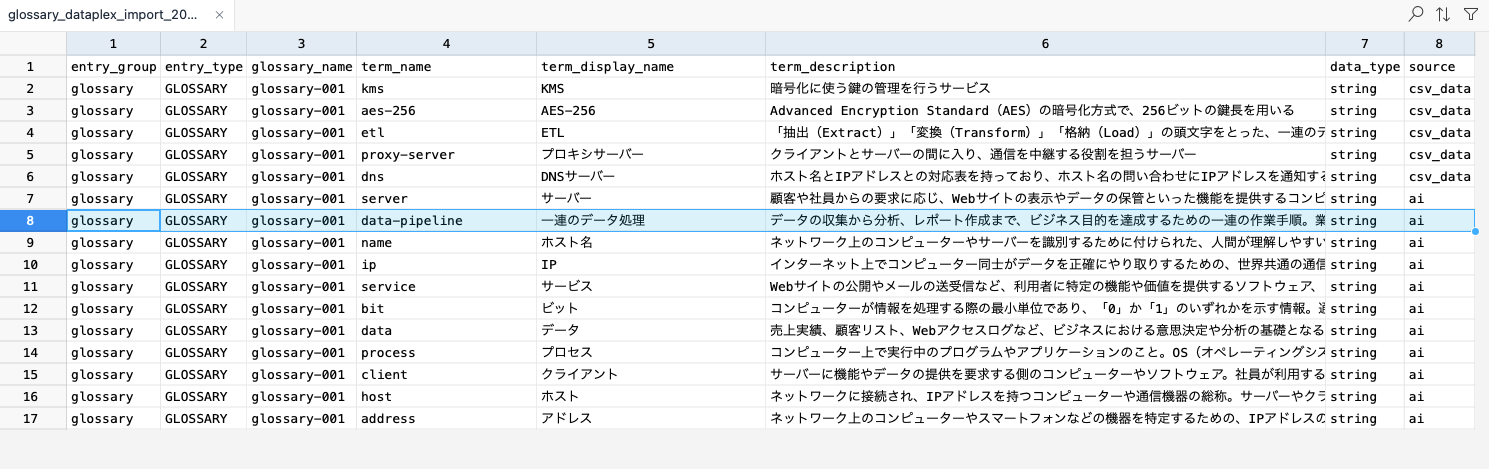This screenshot has width=1489, height=469.
Task: Click glossary-001 in the host row
Action: pyautogui.click(x=301, y=397)
